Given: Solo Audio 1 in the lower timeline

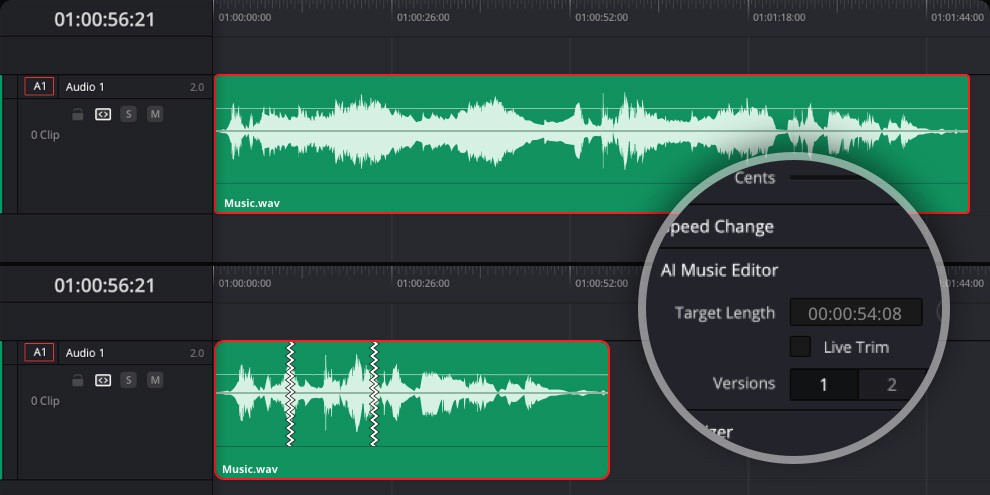Looking at the screenshot, I should (x=128, y=380).
